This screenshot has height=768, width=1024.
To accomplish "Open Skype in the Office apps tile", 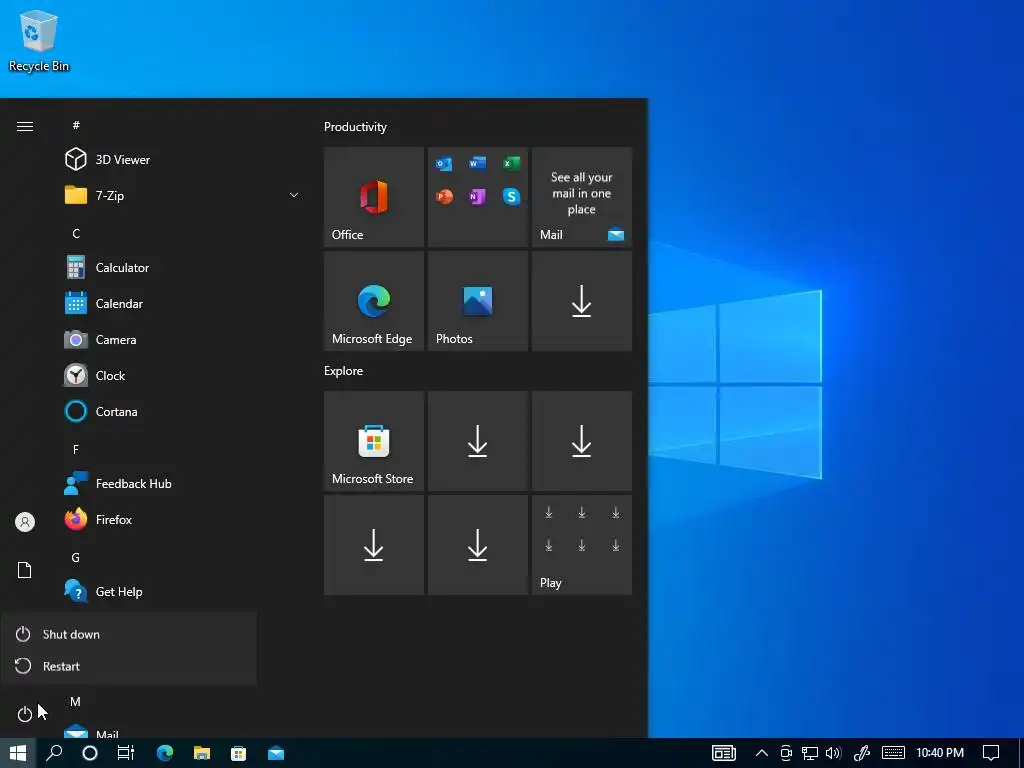I will tap(511, 197).
